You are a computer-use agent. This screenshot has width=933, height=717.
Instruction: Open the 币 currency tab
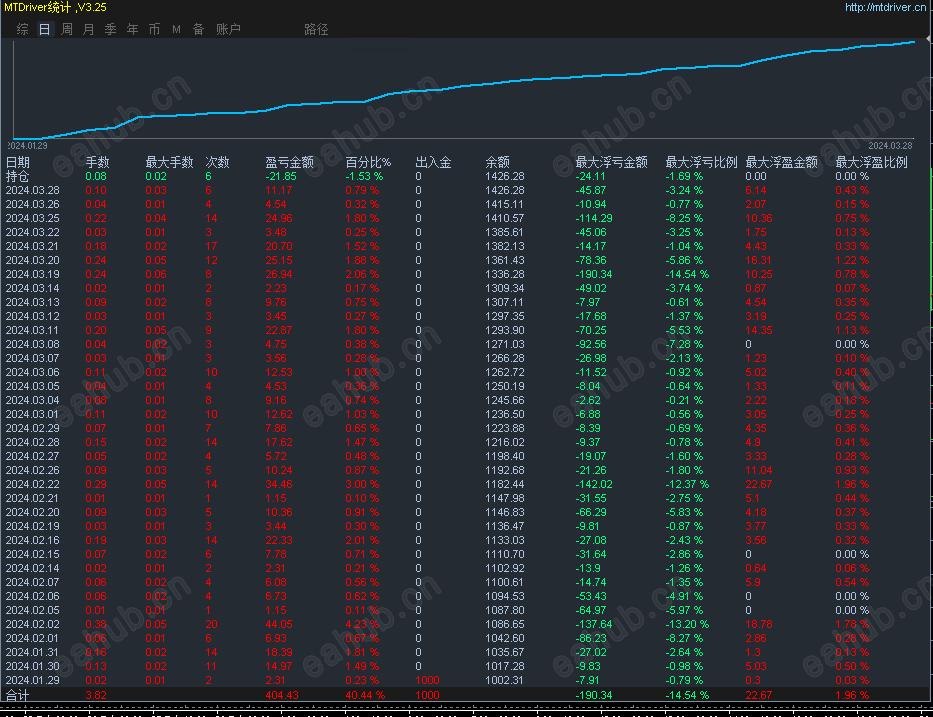155,29
